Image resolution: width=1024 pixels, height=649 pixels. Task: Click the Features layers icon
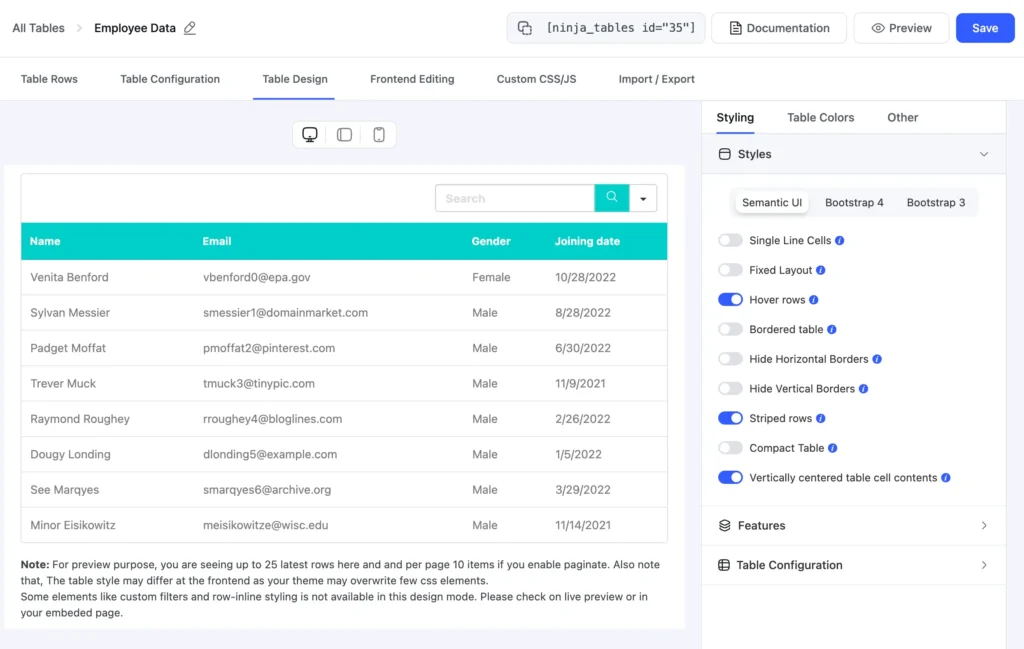pyautogui.click(x=724, y=526)
